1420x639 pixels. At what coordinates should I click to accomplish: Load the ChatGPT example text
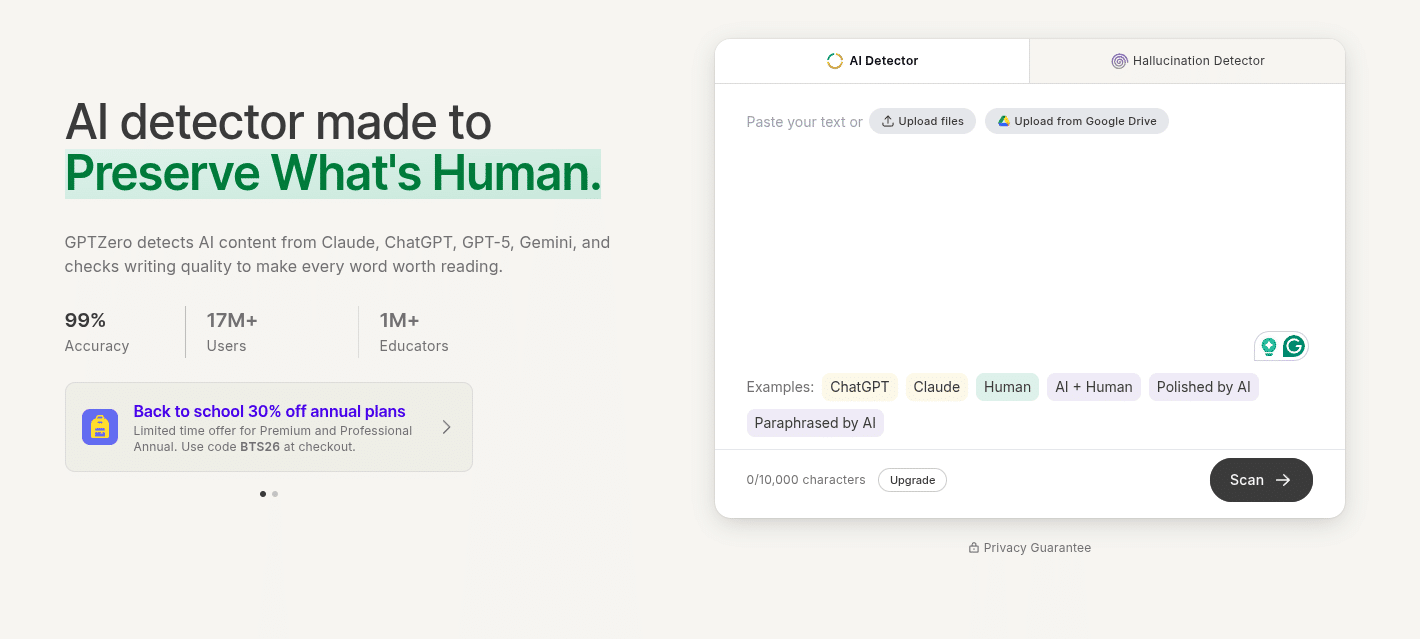(860, 387)
